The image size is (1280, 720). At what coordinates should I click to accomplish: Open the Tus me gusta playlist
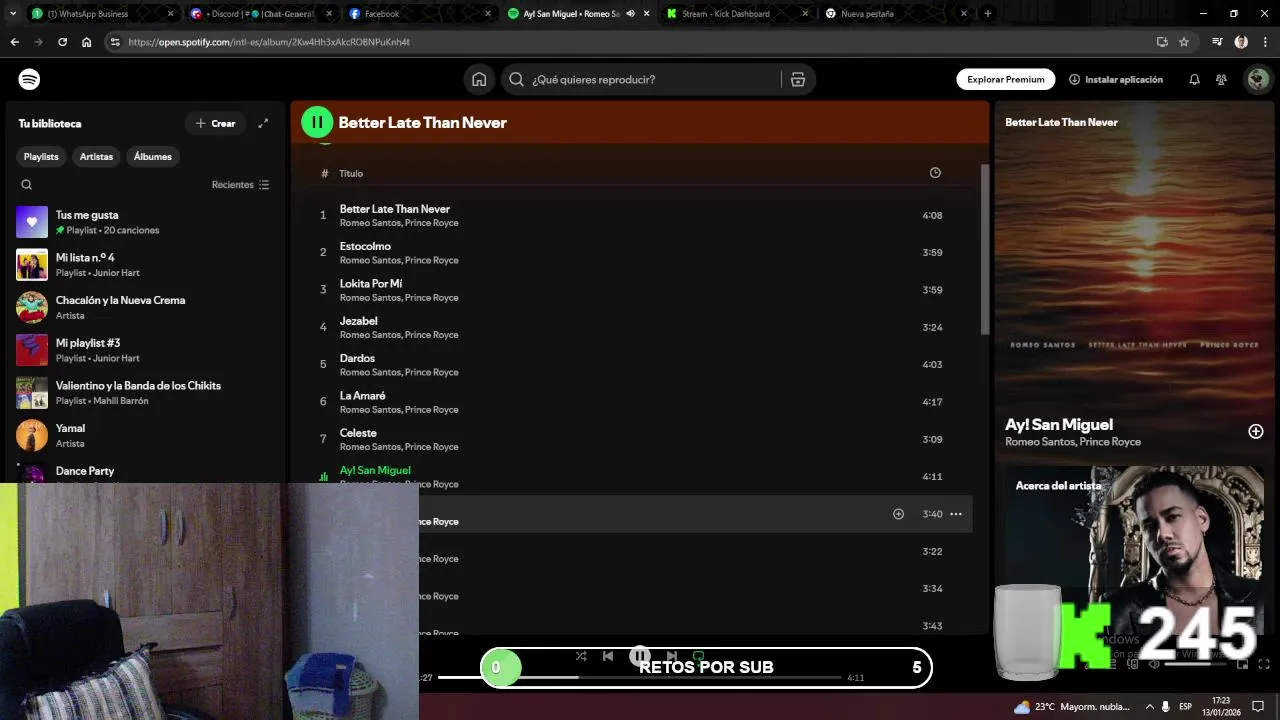coord(145,222)
